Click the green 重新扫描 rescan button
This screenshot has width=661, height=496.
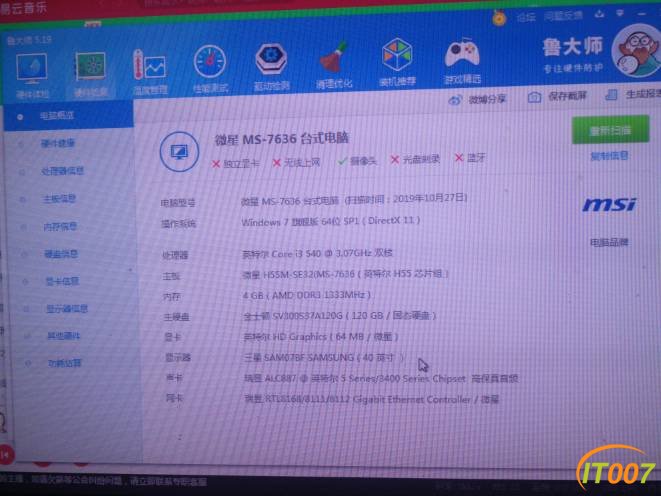(610, 130)
